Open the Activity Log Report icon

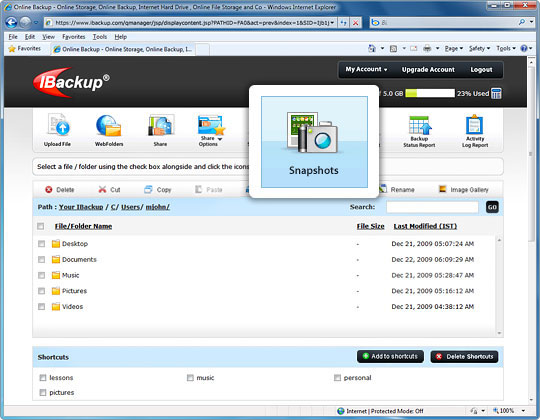(x=475, y=124)
